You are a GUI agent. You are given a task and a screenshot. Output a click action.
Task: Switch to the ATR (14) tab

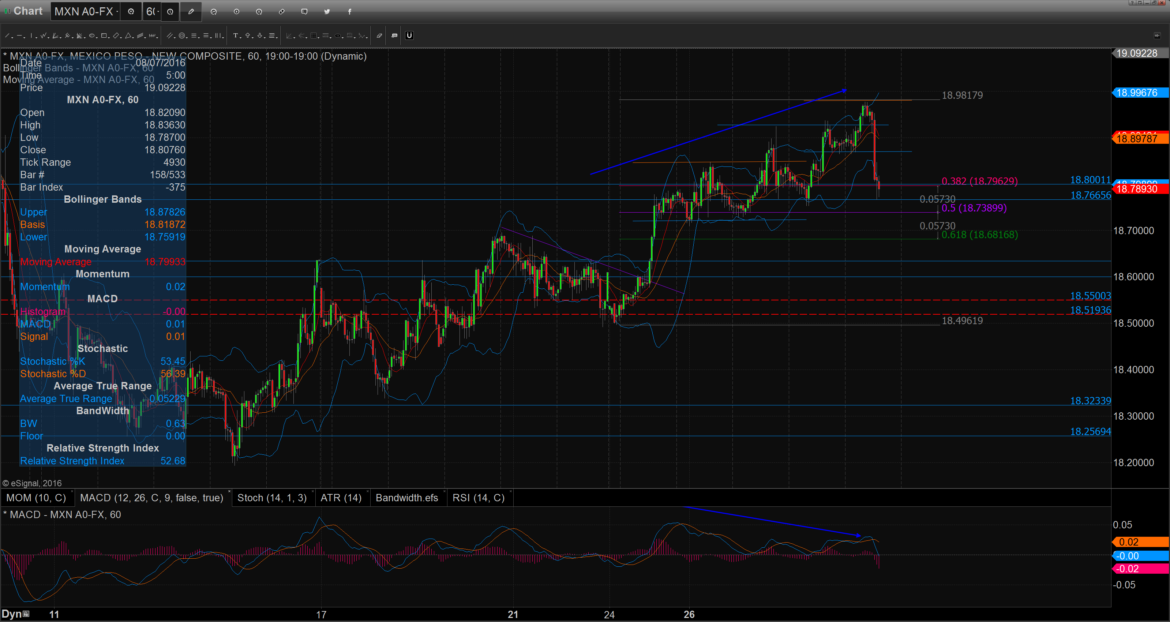pyautogui.click(x=341, y=497)
